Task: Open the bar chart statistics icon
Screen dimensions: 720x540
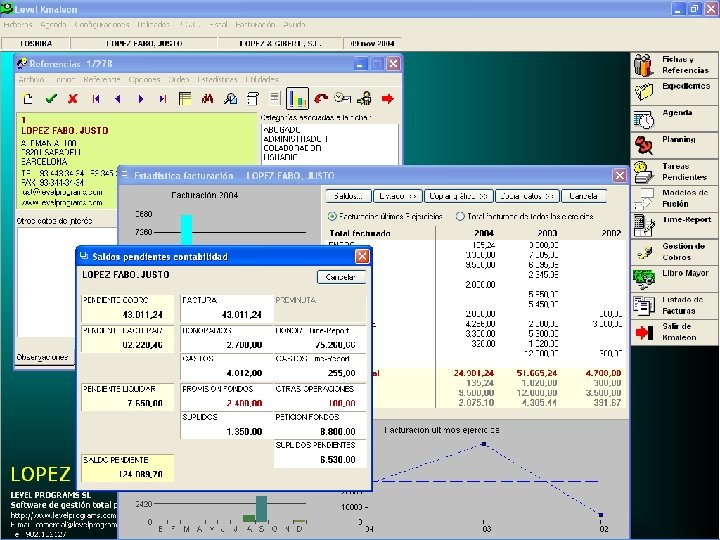Action: pyautogui.click(x=297, y=98)
